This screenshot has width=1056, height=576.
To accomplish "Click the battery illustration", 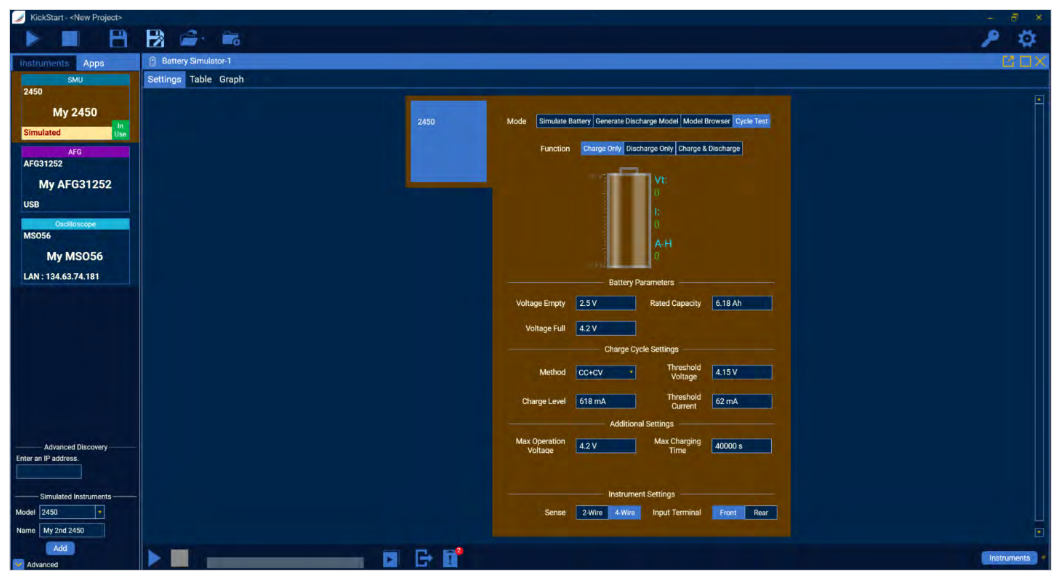I will pos(628,218).
